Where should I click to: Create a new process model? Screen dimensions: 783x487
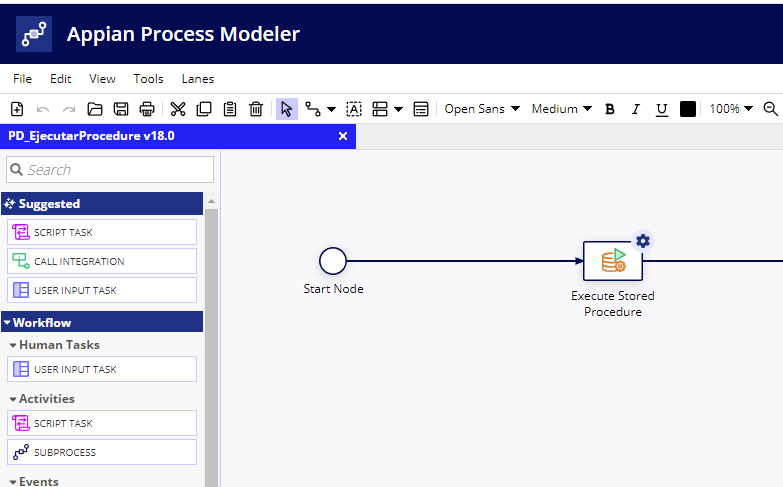coord(17,109)
